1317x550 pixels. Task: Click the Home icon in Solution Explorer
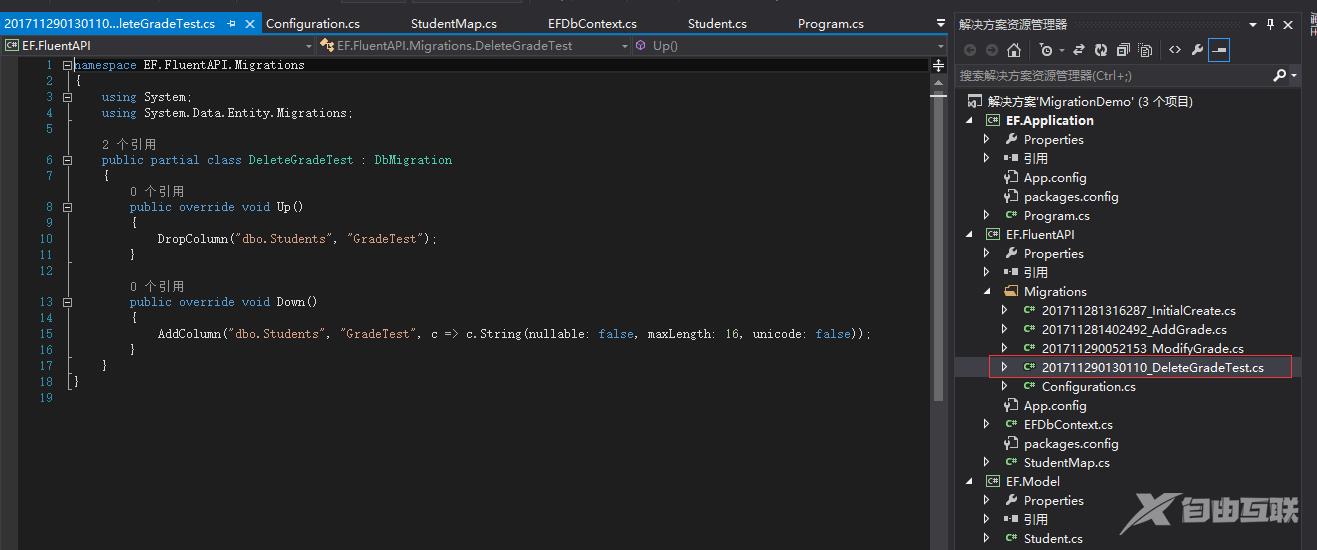coord(1014,50)
